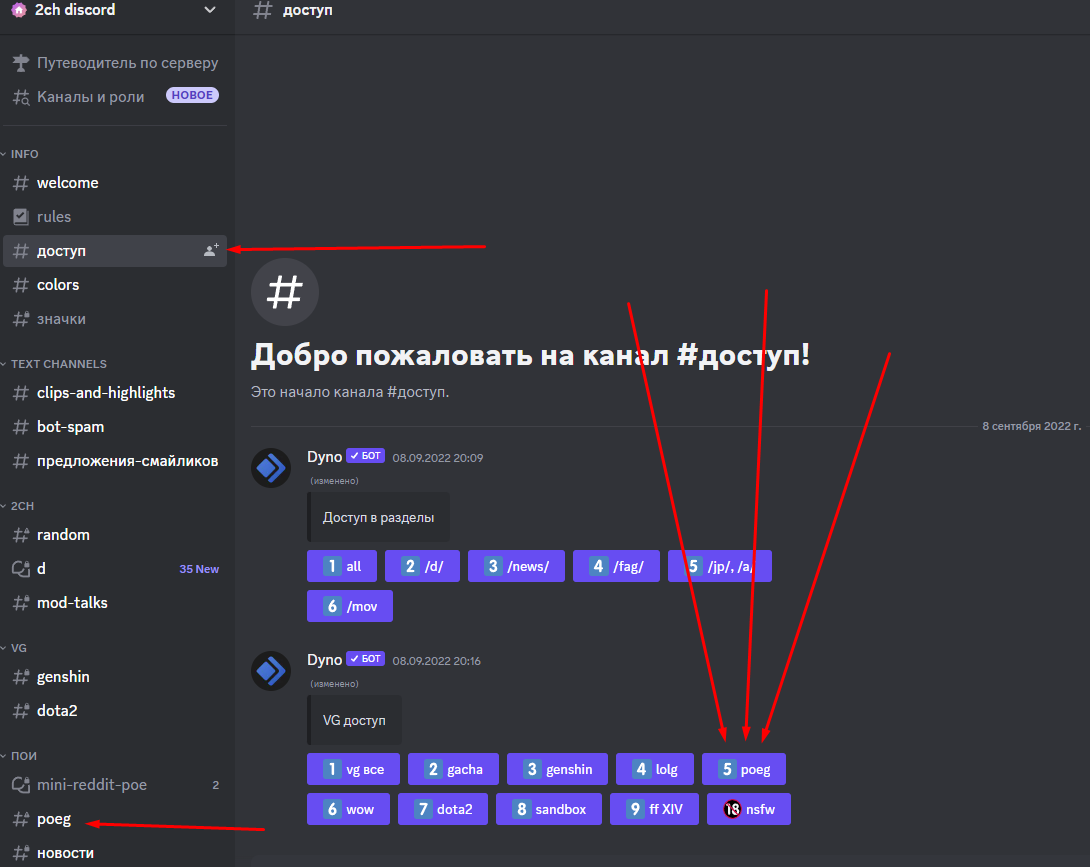
Task: Click the 1 all reaction button
Action: 342,566
